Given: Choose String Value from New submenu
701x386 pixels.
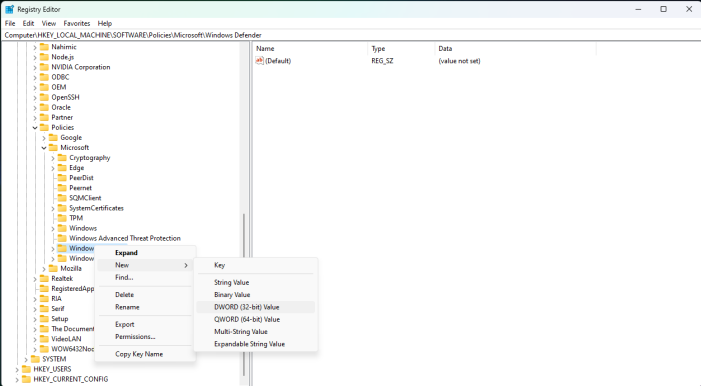Looking at the screenshot, I should click(x=255, y=283).
